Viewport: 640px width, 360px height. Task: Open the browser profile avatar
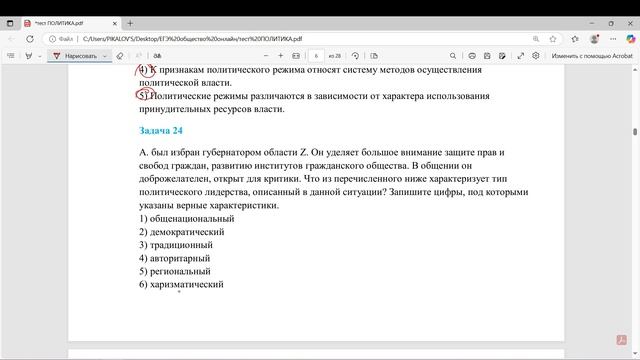[x=594, y=39]
